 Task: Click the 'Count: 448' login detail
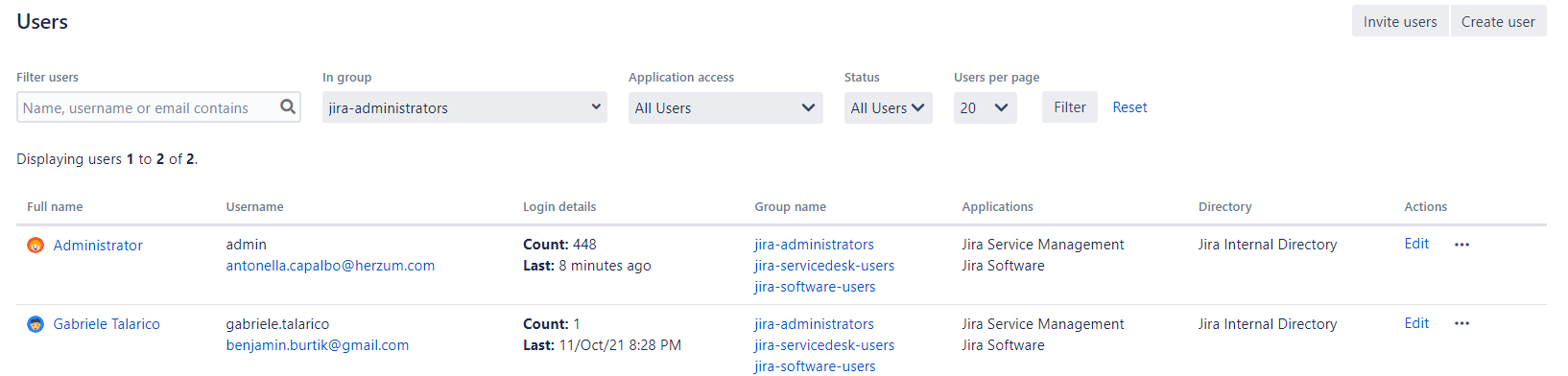pos(559,245)
